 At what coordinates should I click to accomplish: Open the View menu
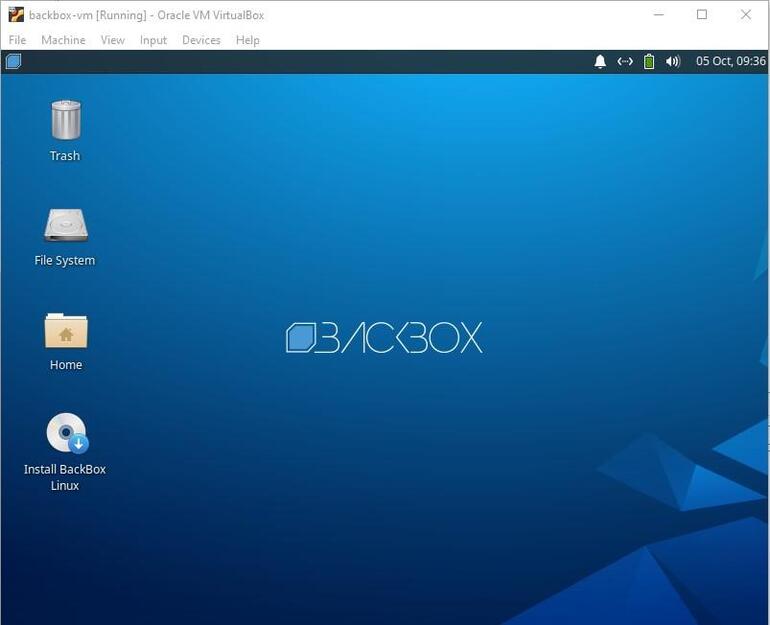pos(112,40)
